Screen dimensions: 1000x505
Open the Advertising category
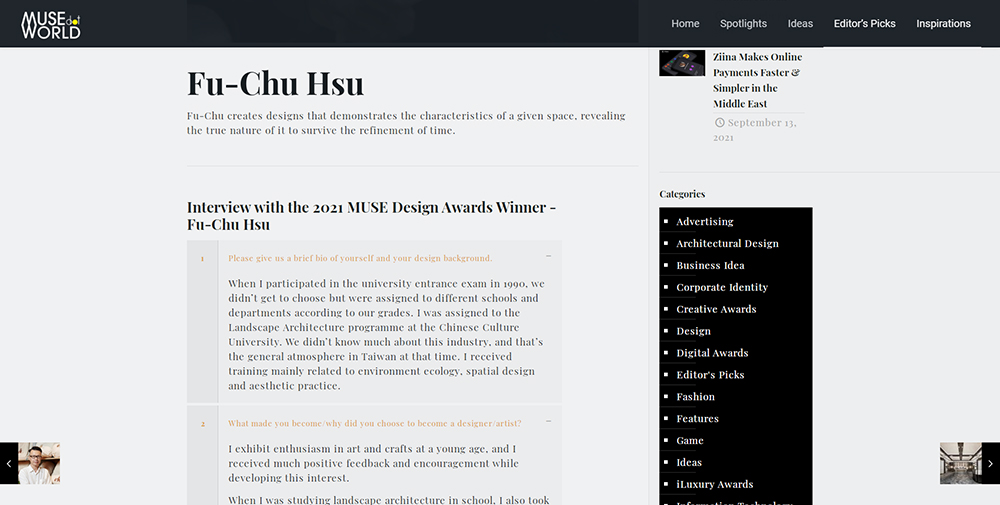[x=705, y=221]
